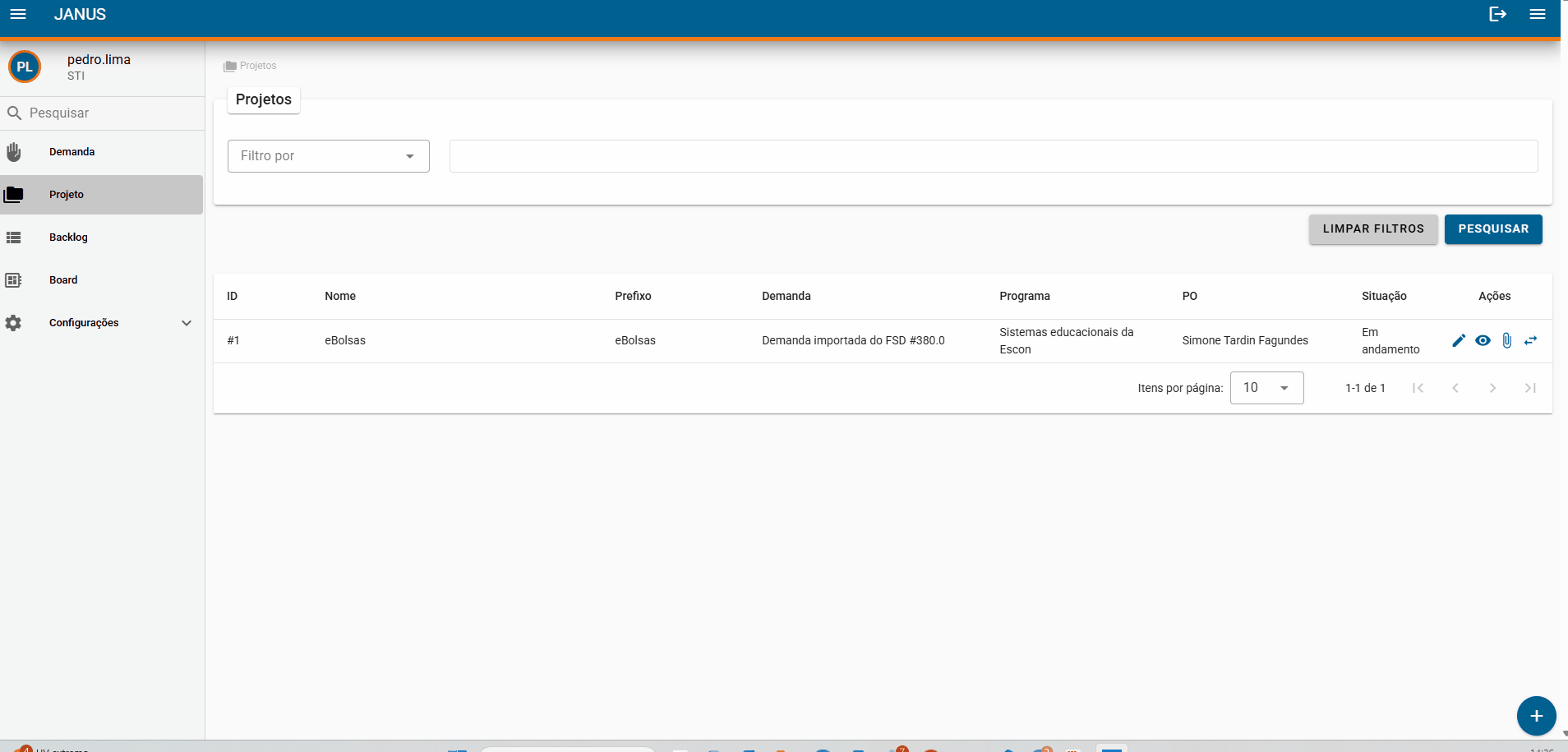
Task: Click the JANUS app title
Action: tap(80, 14)
